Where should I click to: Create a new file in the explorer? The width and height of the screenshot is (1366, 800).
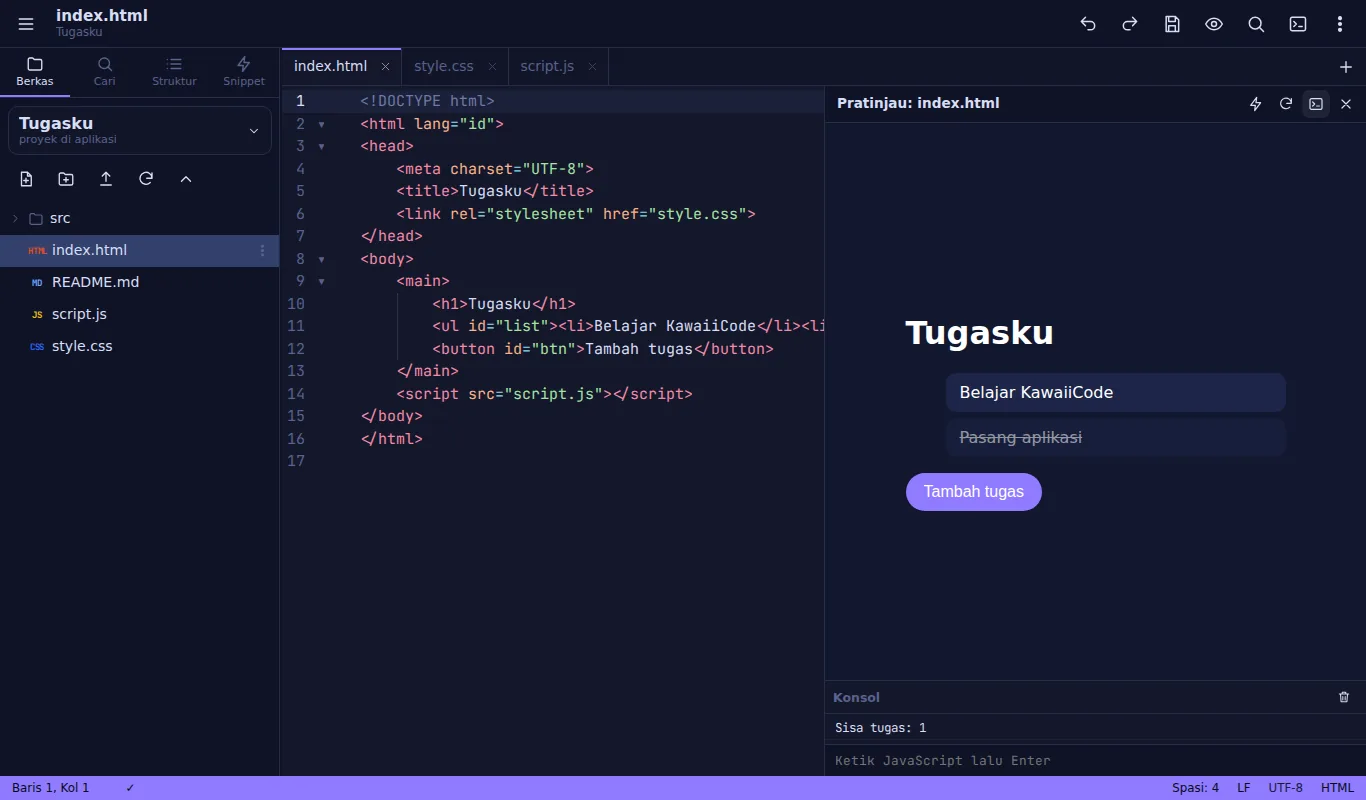[x=26, y=179]
